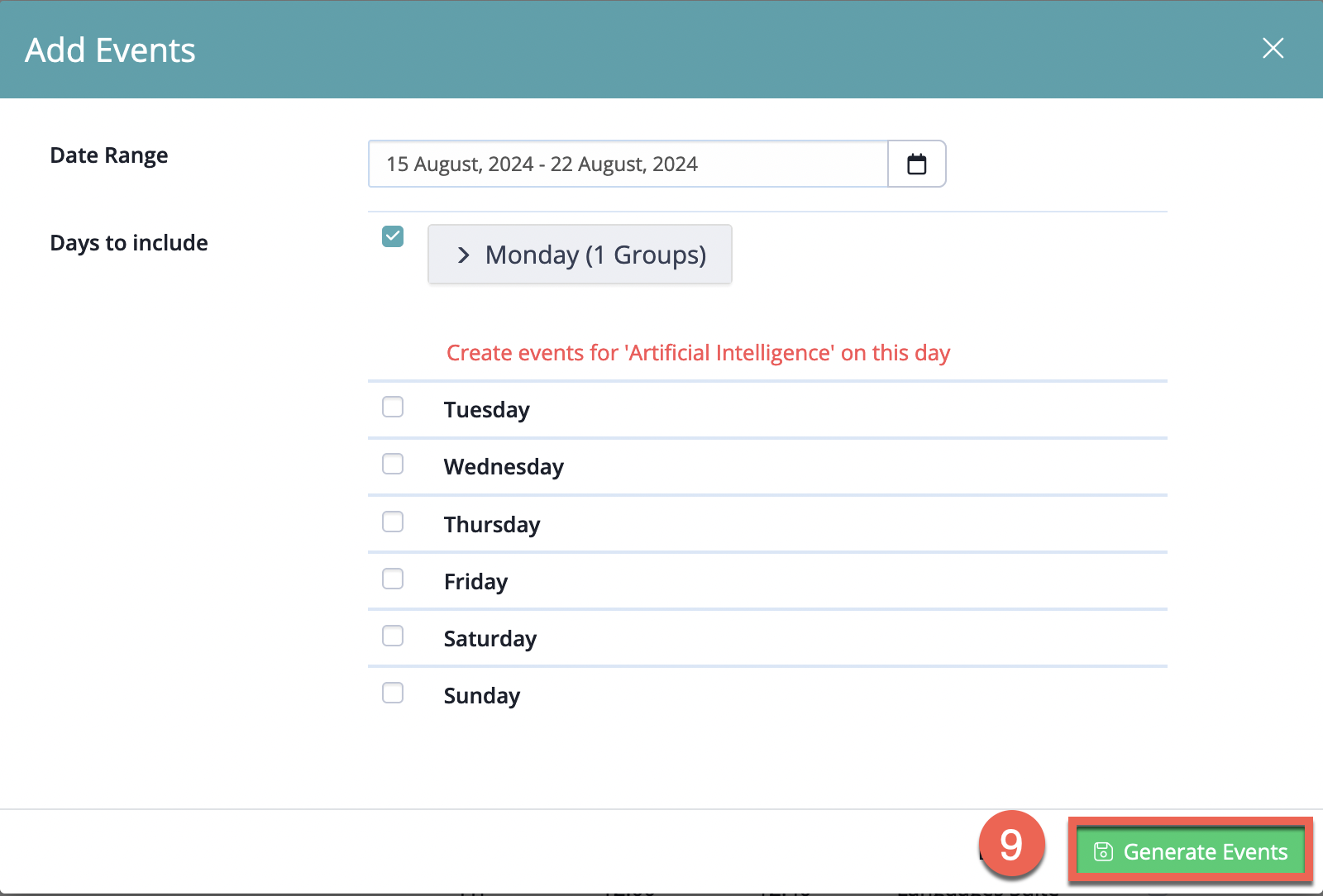Click the Add Events dialog title
Viewport: 1323px width, 896px height.
pyautogui.click(x=110, y=50)
